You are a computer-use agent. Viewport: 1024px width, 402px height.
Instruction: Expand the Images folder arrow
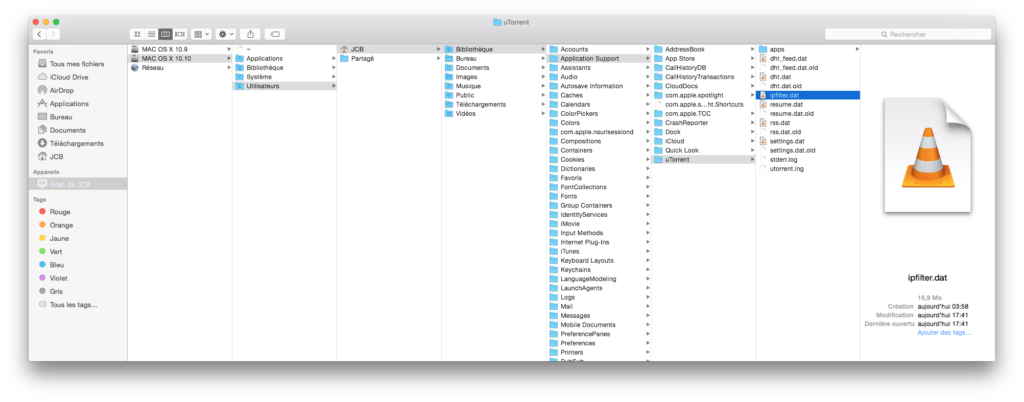(x=543, y=76)
